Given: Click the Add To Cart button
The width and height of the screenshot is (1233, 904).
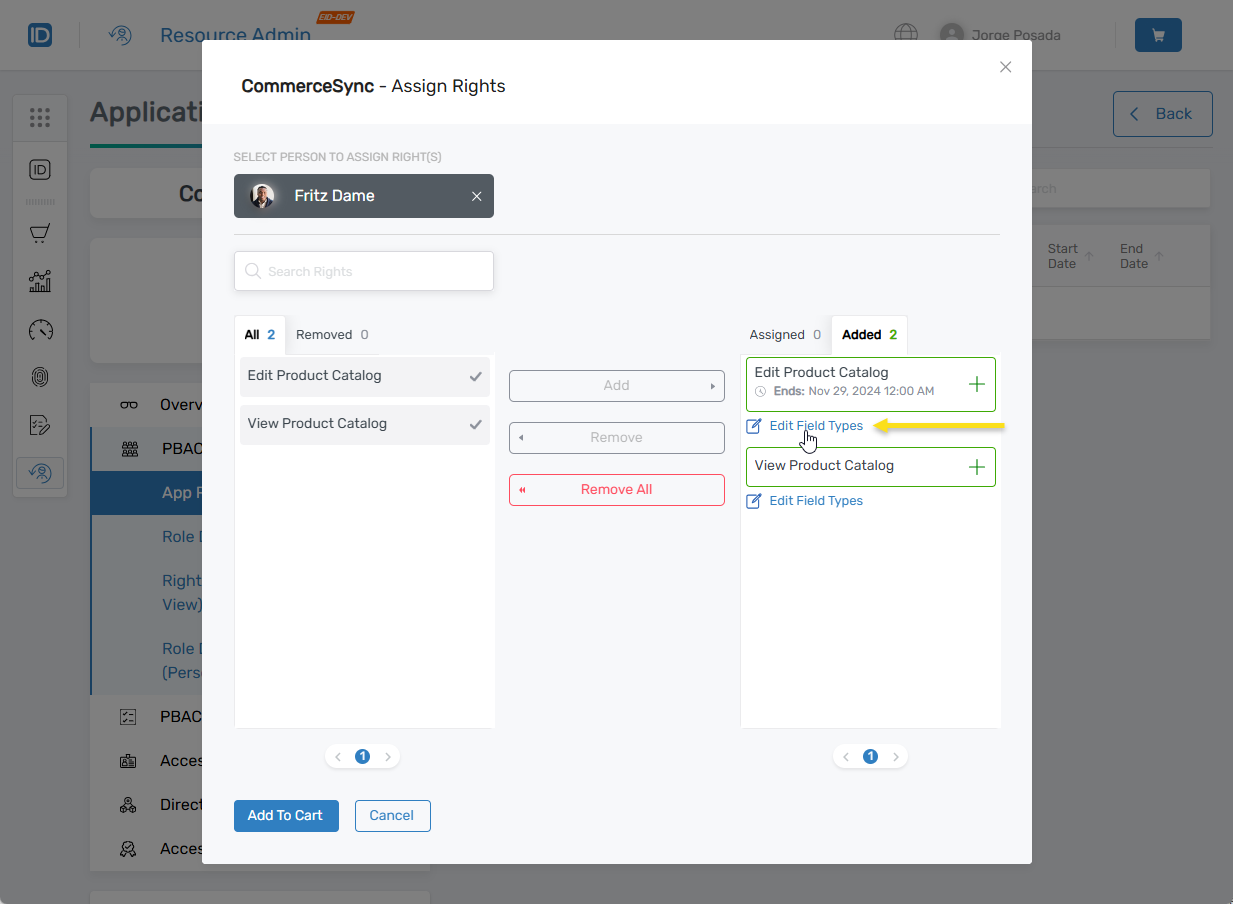Looking at the screenshot, I should click(286, 816).
